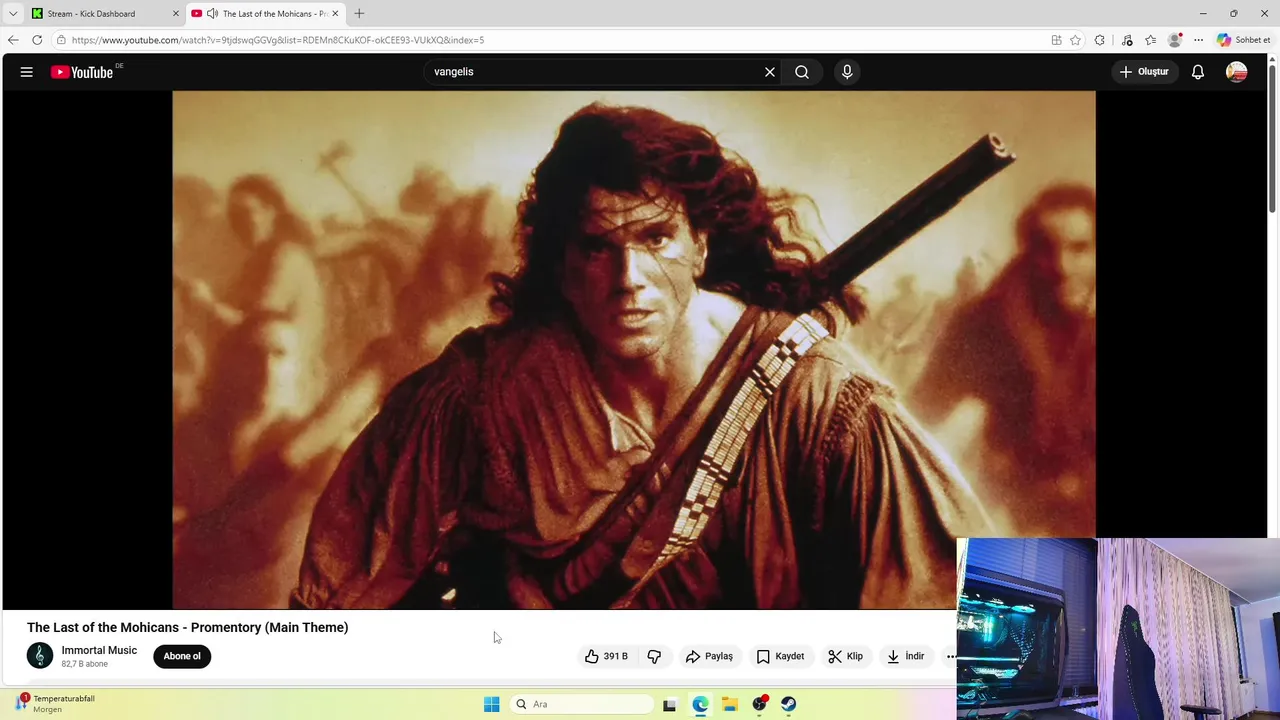Open a new browser tab
Viewport: 1280px width, 720px height.
359,14
